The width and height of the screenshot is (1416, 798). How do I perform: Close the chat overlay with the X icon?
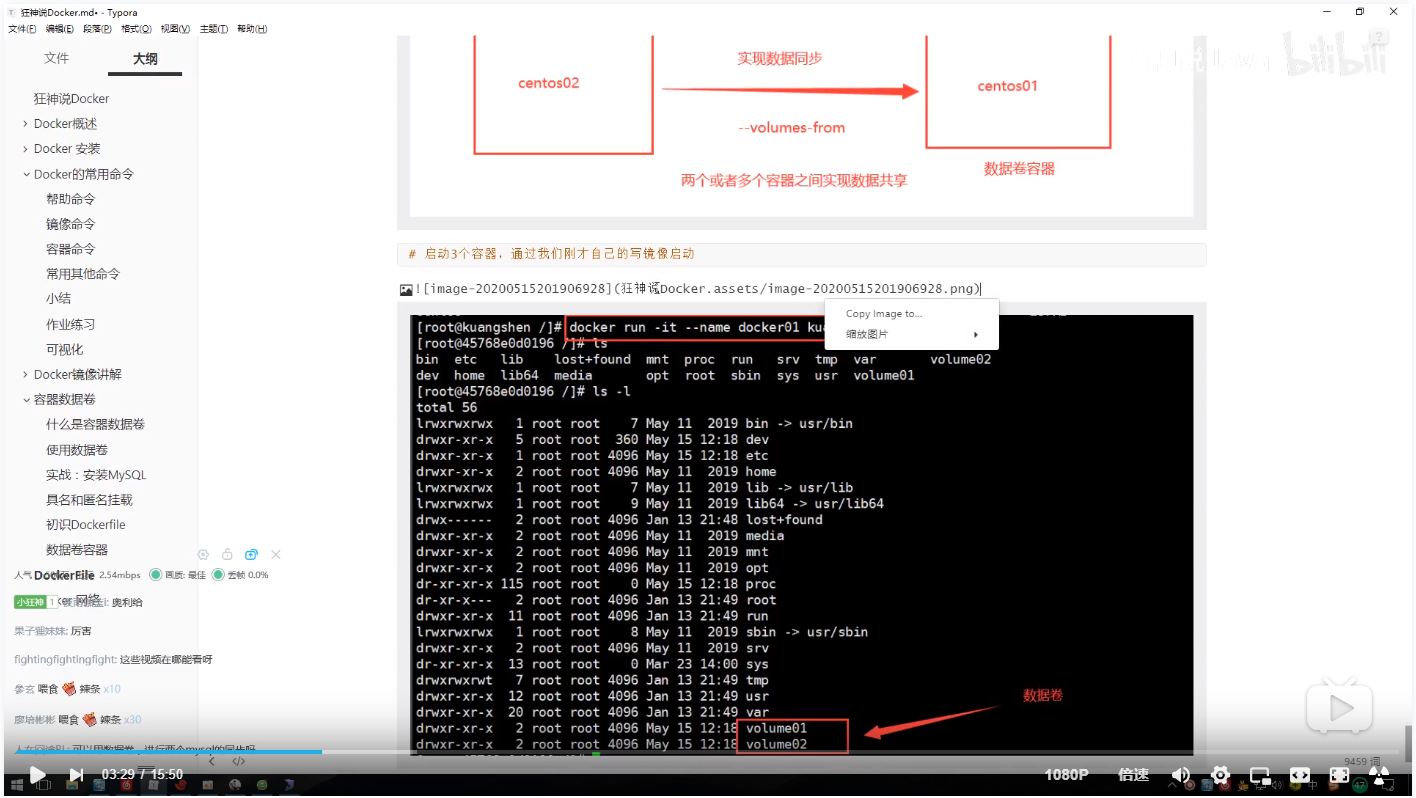click(276, 554)
